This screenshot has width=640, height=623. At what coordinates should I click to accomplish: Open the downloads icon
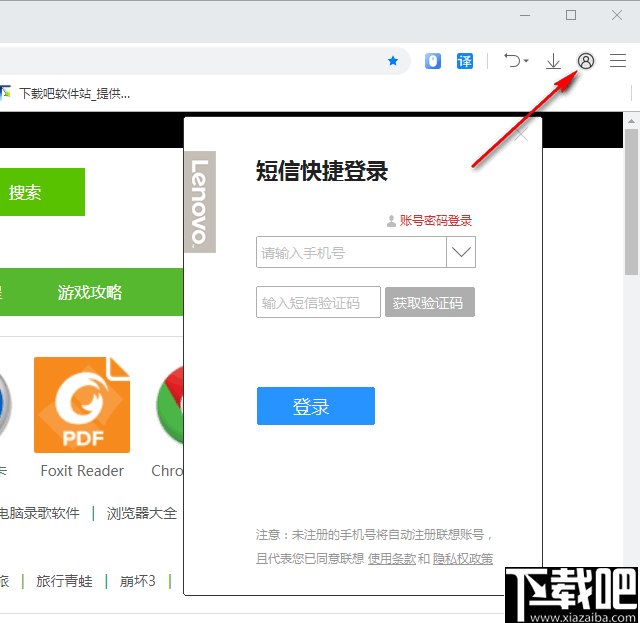tap(553, 61)
